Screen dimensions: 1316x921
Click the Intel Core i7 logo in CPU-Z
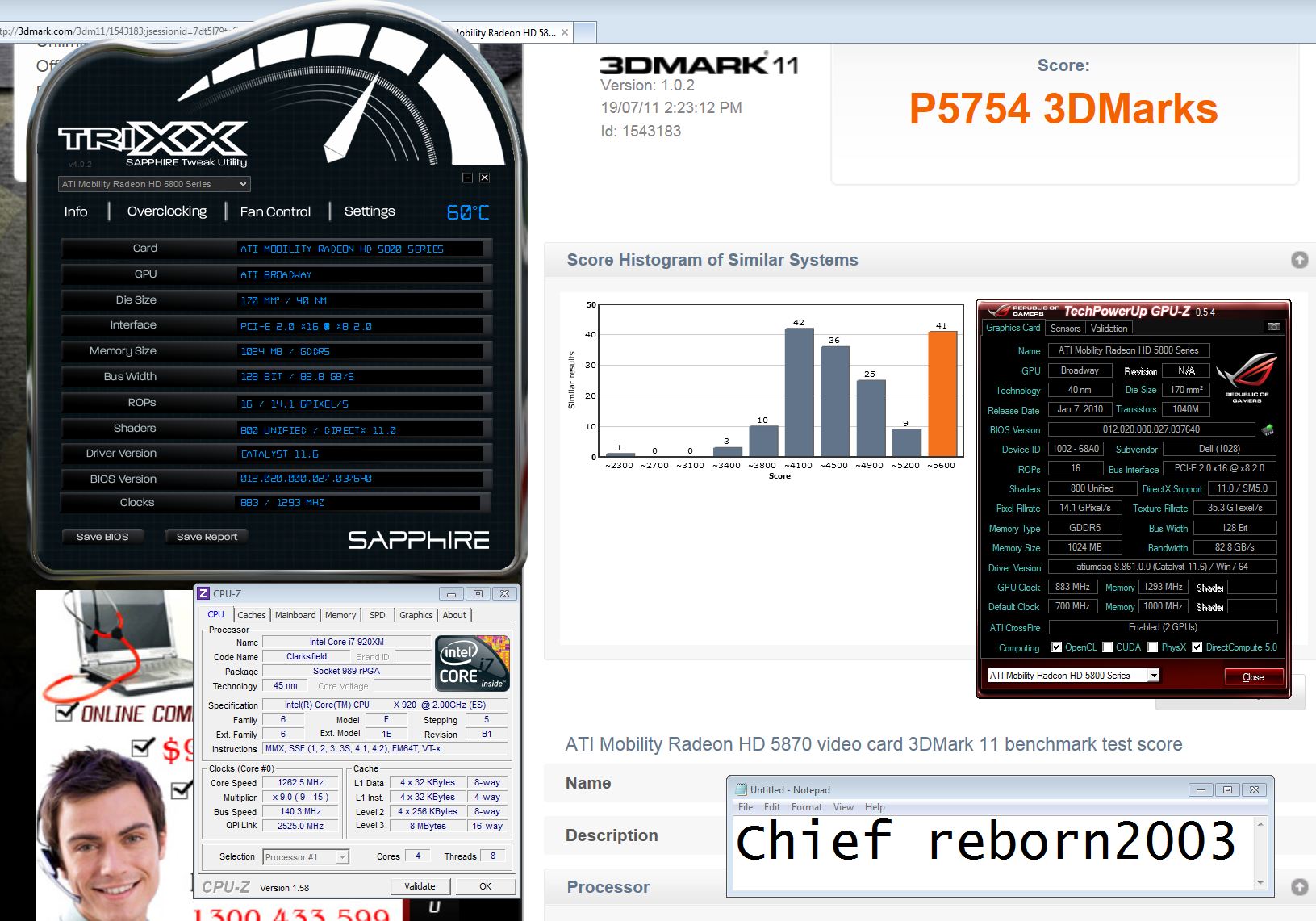point(473,664)
